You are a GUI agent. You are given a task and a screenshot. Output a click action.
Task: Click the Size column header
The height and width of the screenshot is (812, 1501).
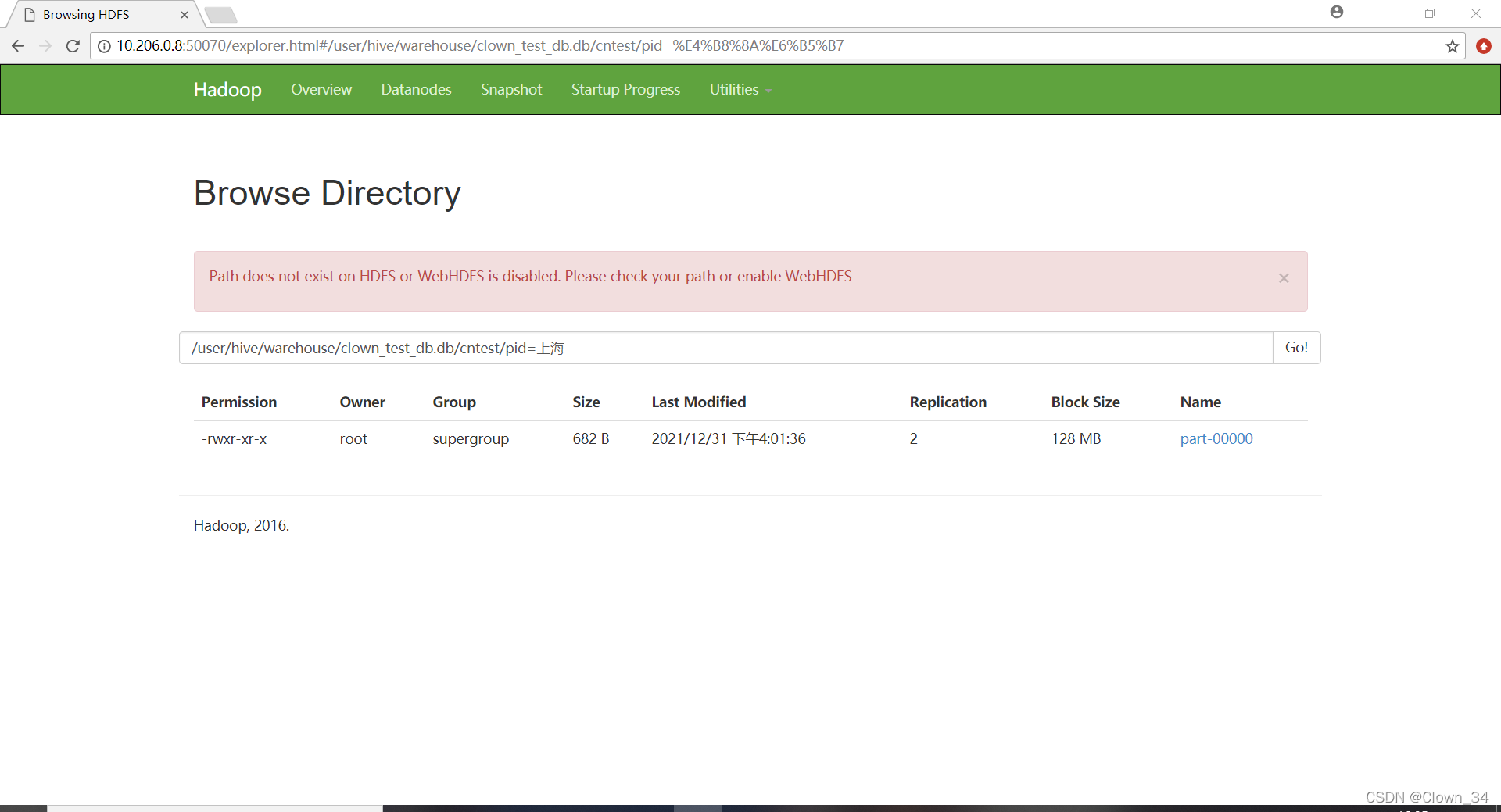pos(586,402)
